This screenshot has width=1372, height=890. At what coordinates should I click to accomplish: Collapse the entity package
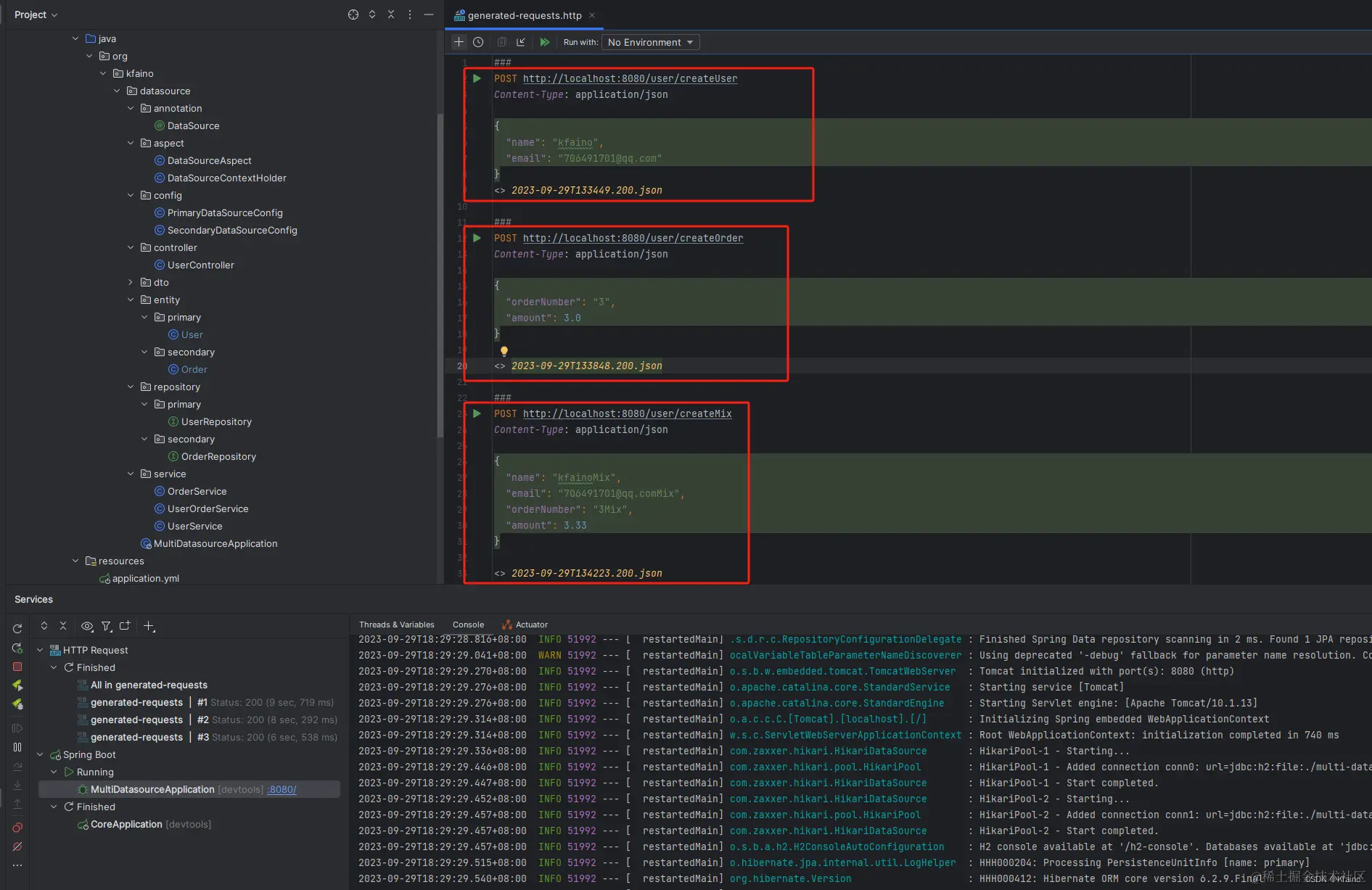tap(131, 300)
